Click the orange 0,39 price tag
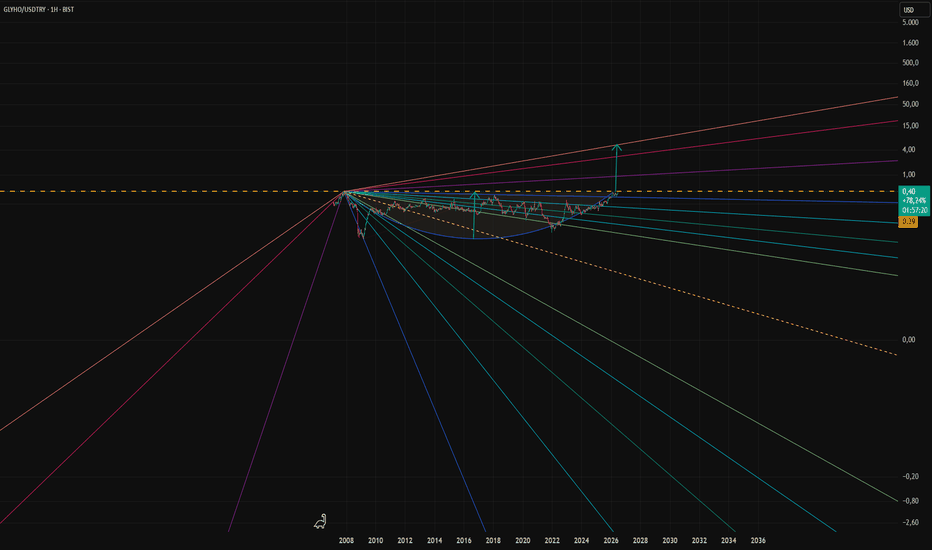The image size is (932, 550). (908, 222)
